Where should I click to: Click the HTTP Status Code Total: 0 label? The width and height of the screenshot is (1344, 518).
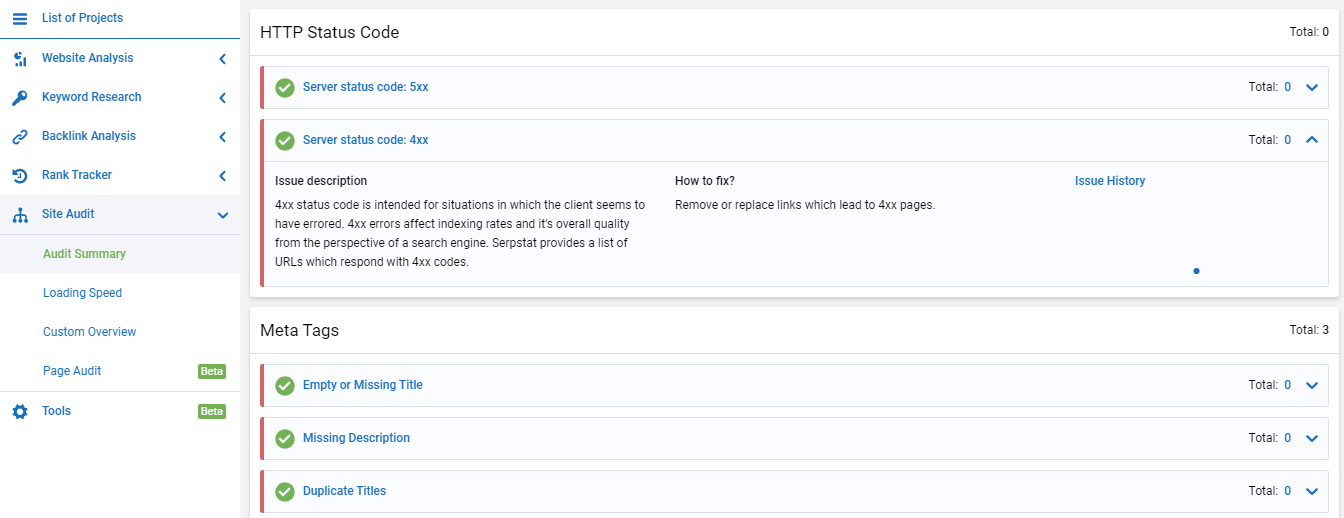click(x=1309, y=32)
